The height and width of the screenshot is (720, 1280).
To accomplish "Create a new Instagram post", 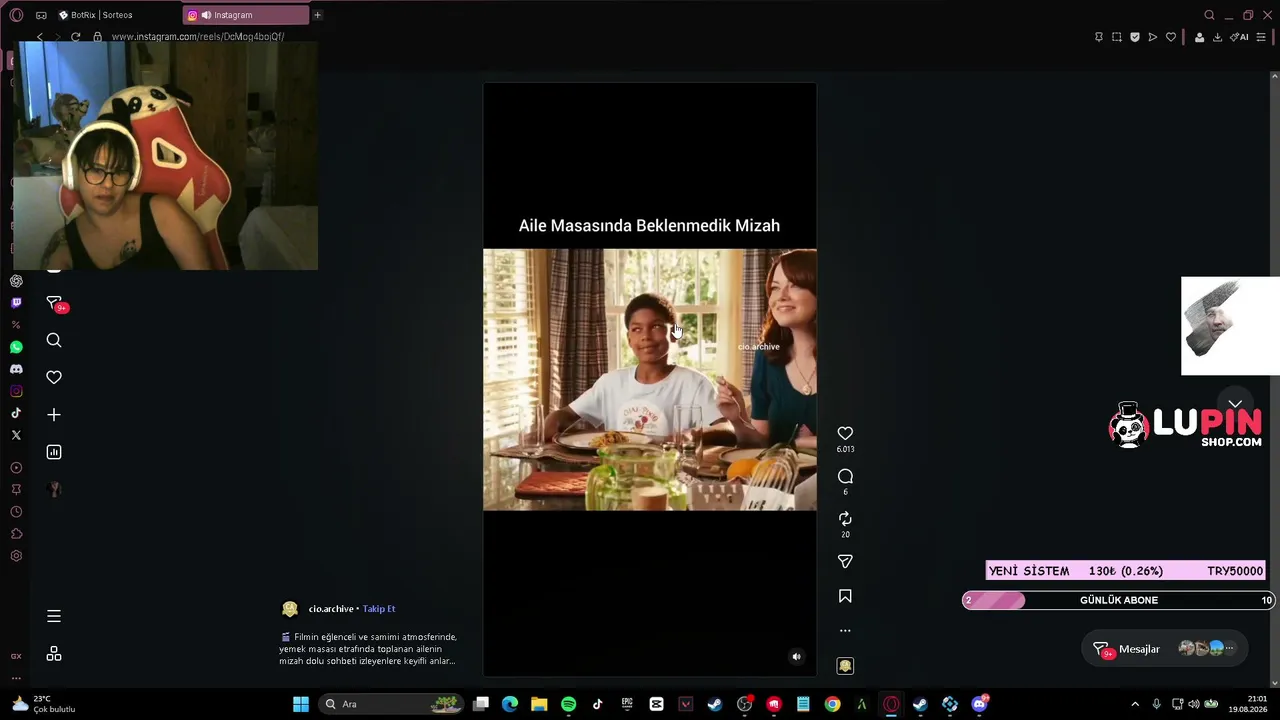I will [54, 415].
